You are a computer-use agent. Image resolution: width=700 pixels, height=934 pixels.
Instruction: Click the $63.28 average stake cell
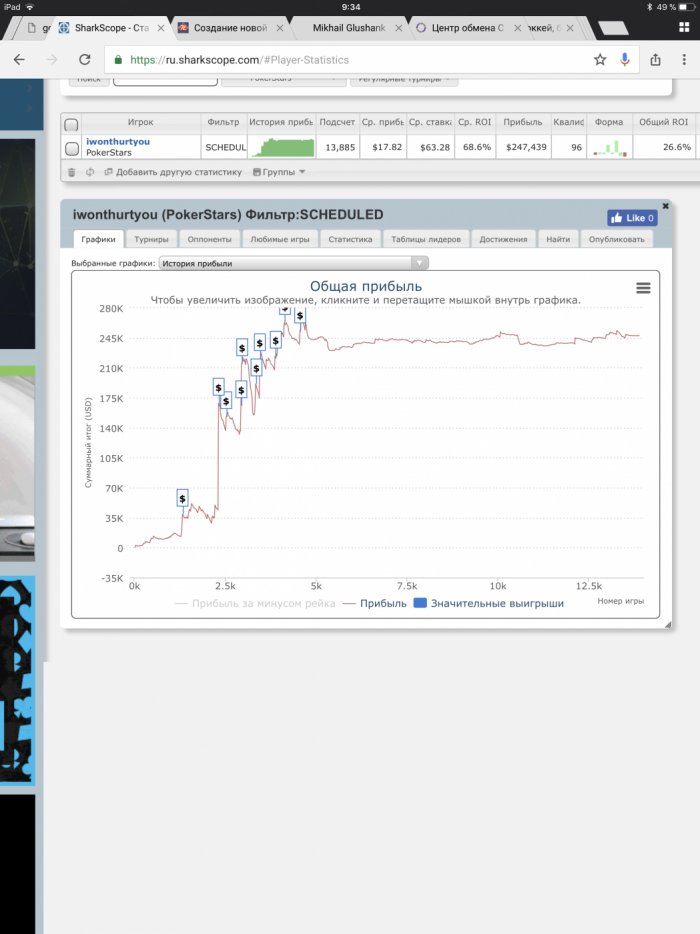tap(430, 147)
